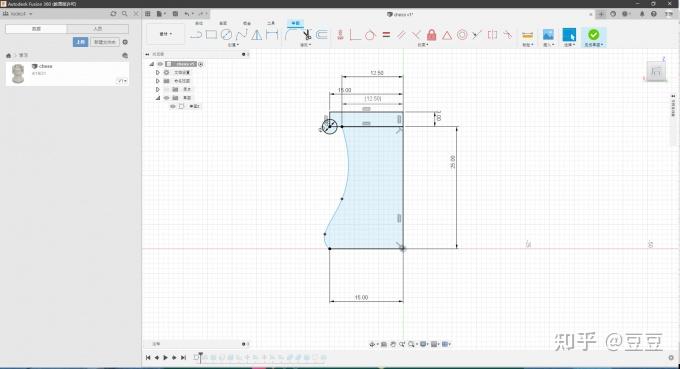The height and width of the screenshot is (369, 680).
Task: Select the Circle sketch tool
Action: coord(226,35)
